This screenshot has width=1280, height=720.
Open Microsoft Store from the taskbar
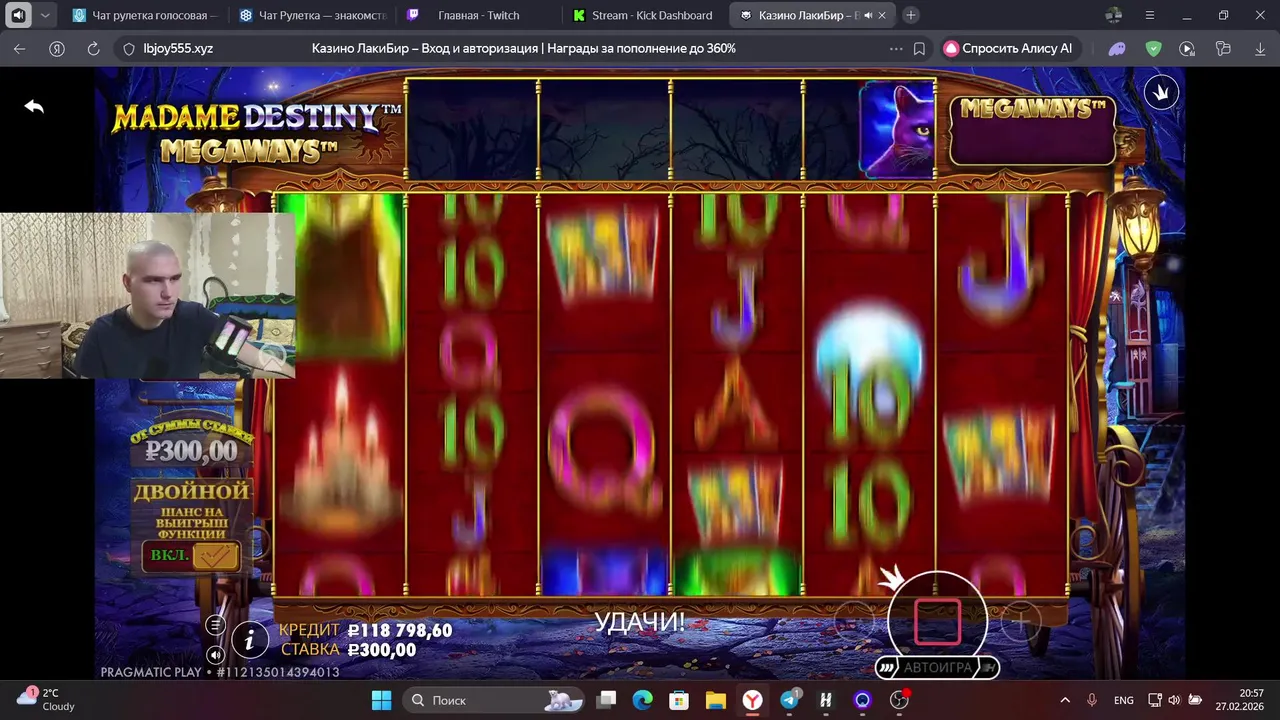point(679,700)
